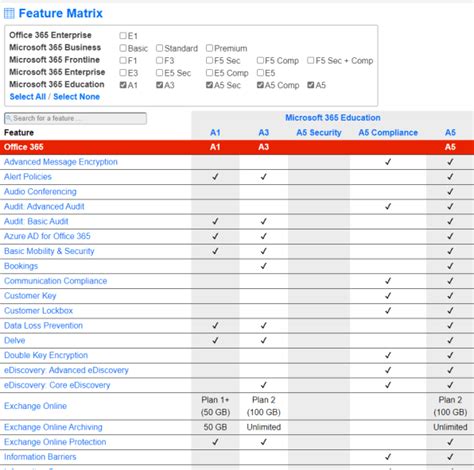Click the search magnifier icon in feature box

[9, 118]
